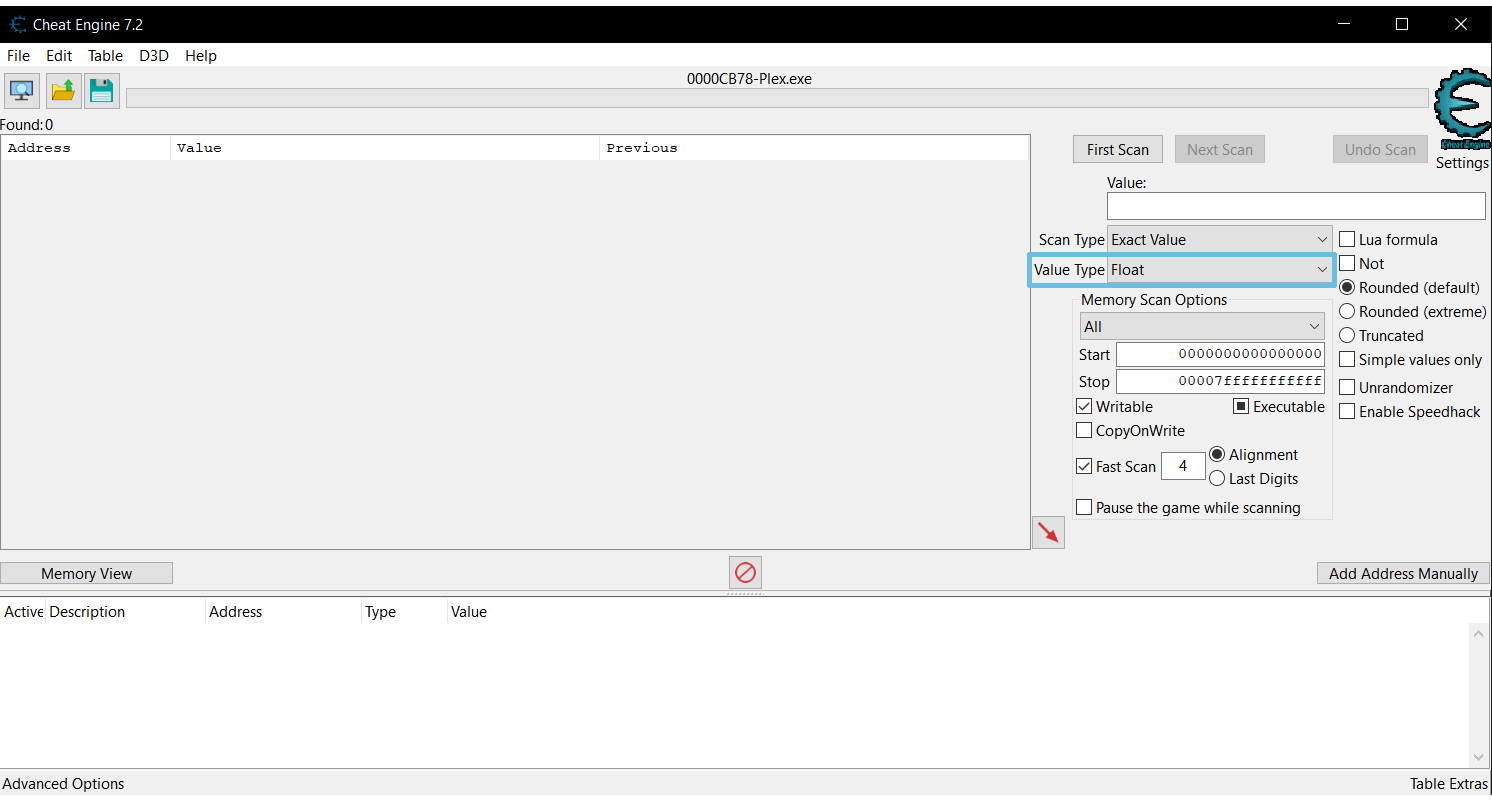Viewport: 1492px width, 802px height.
Task: Open the Value Type dropdown
Action: [1220, 270]
